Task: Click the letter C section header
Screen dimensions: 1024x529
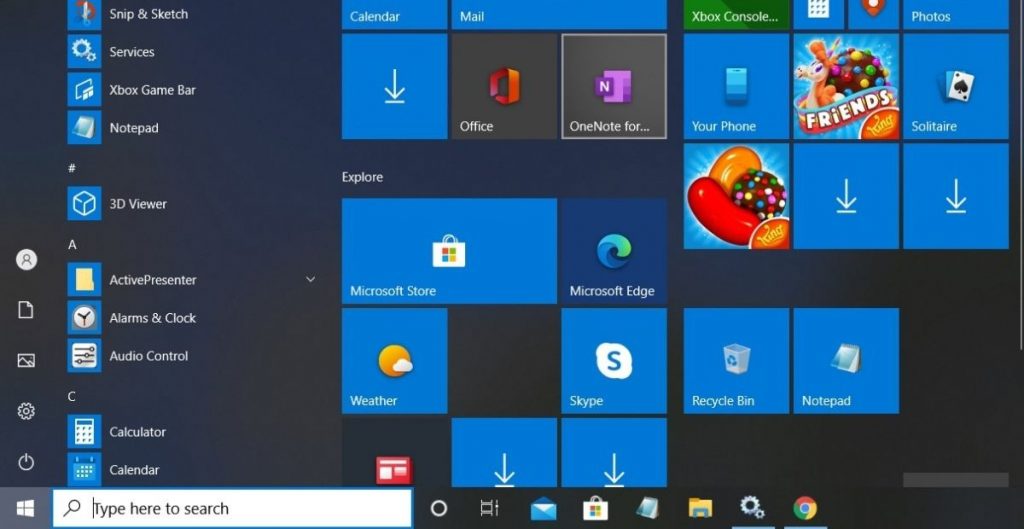Action: (x=72, y=396)
